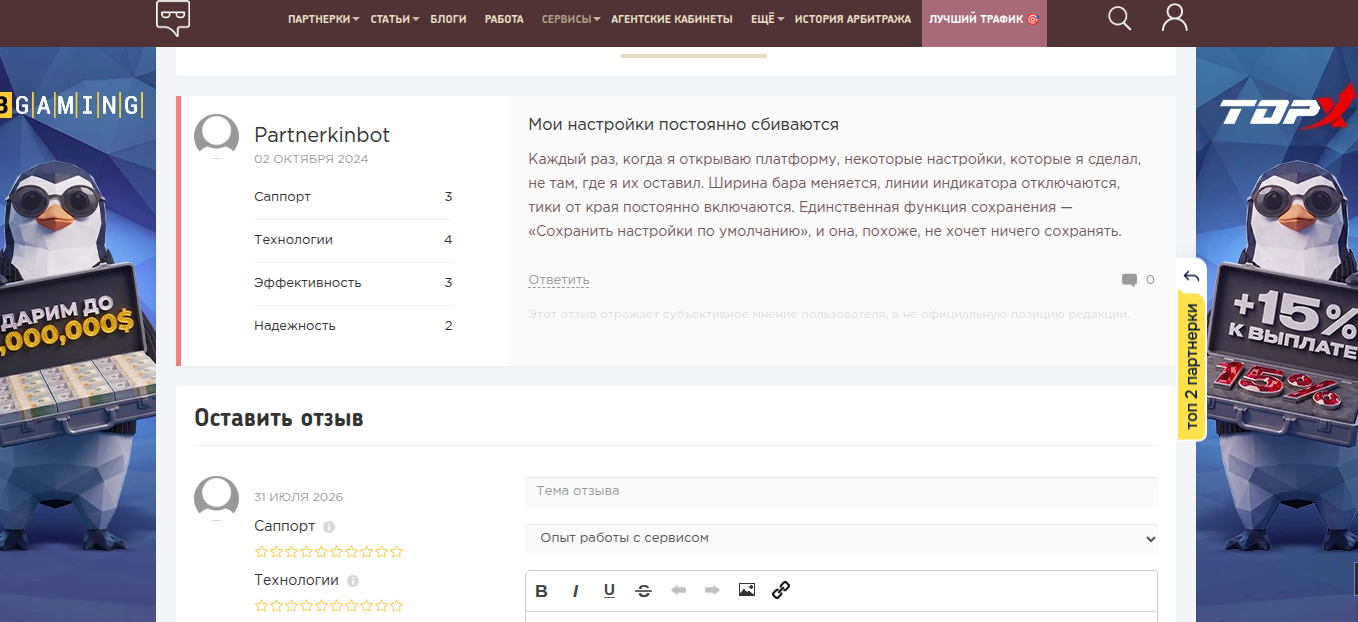Screen dimensions: 1358x622
Task: Click the Оставить отзыв heading
Action: coord(279,418)
